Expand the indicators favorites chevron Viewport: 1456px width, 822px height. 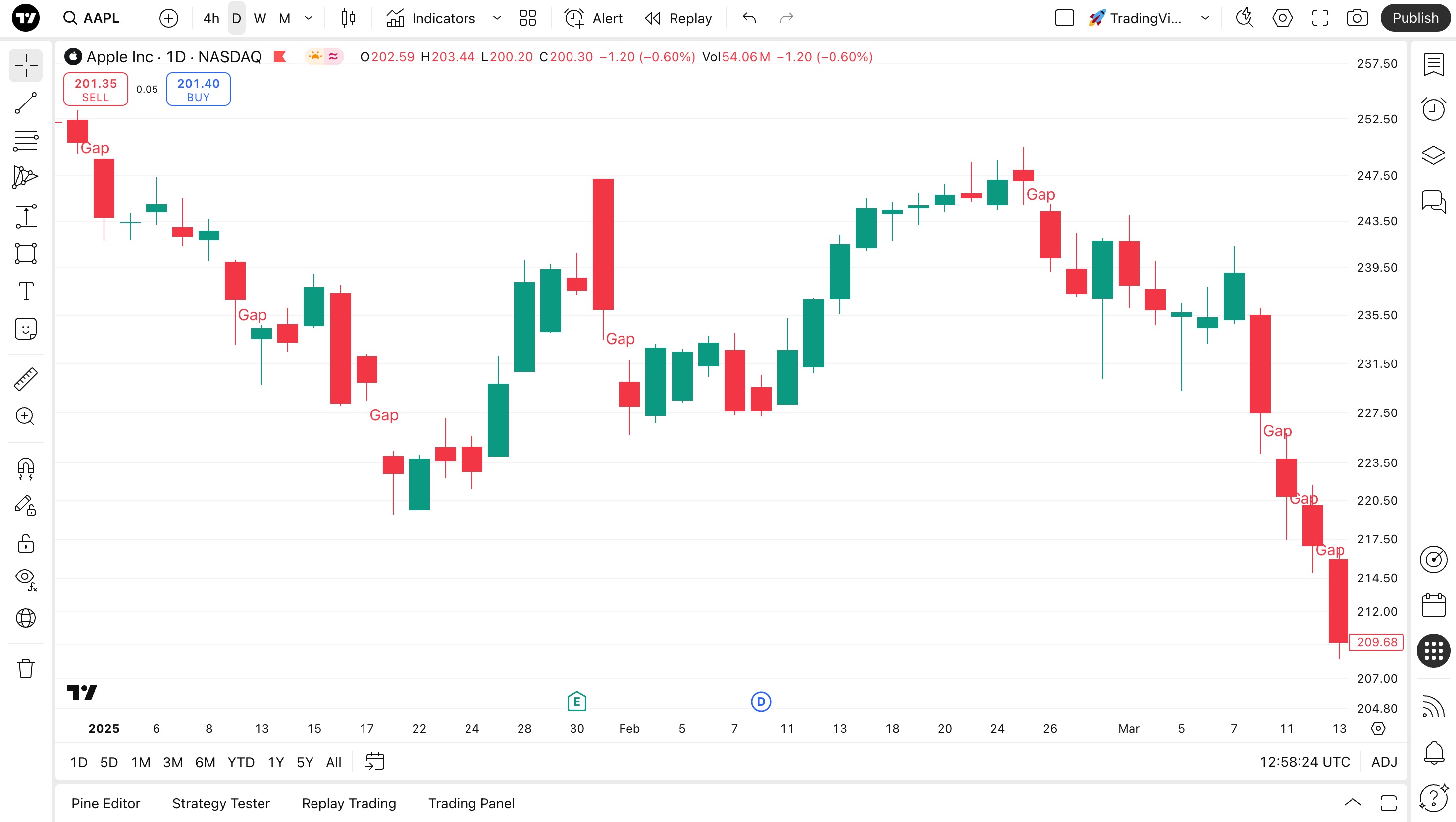click(x=497, y=18)
